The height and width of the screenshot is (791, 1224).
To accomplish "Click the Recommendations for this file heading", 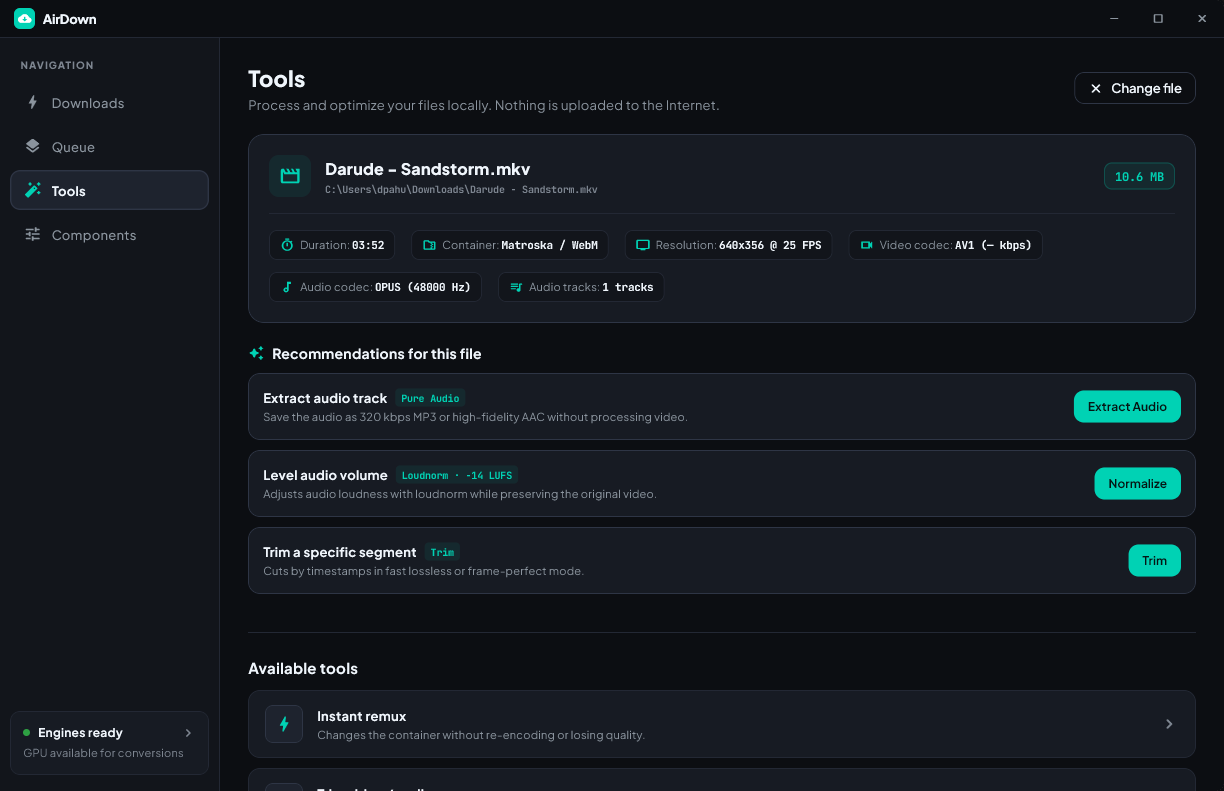I will click(376, 354).
